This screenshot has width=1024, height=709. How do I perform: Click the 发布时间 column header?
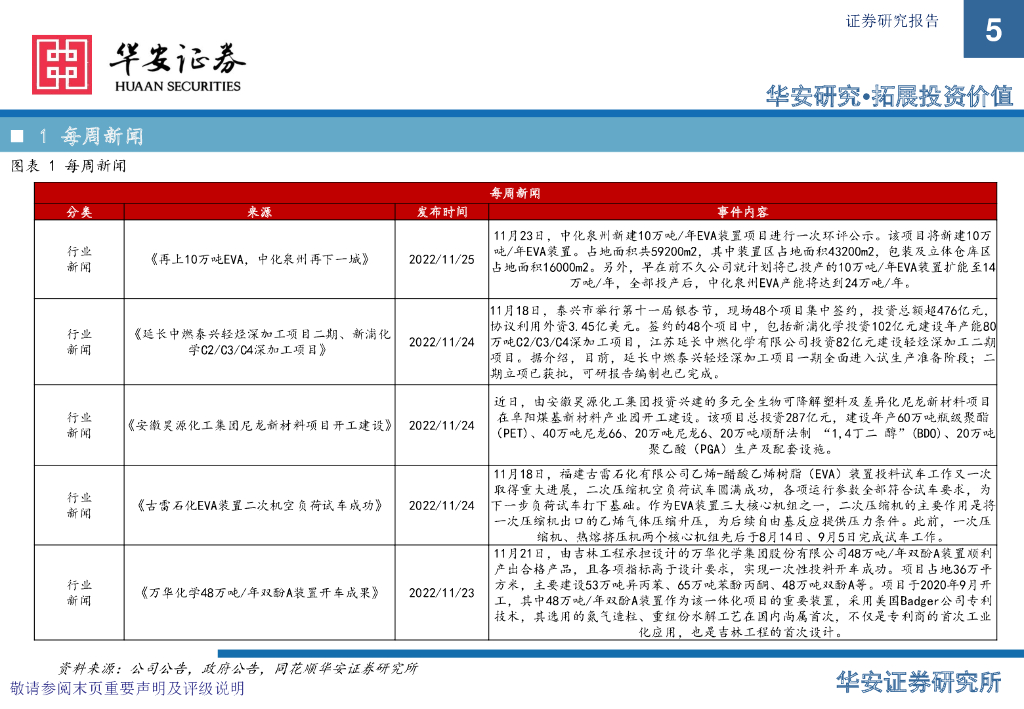[442, 212]
